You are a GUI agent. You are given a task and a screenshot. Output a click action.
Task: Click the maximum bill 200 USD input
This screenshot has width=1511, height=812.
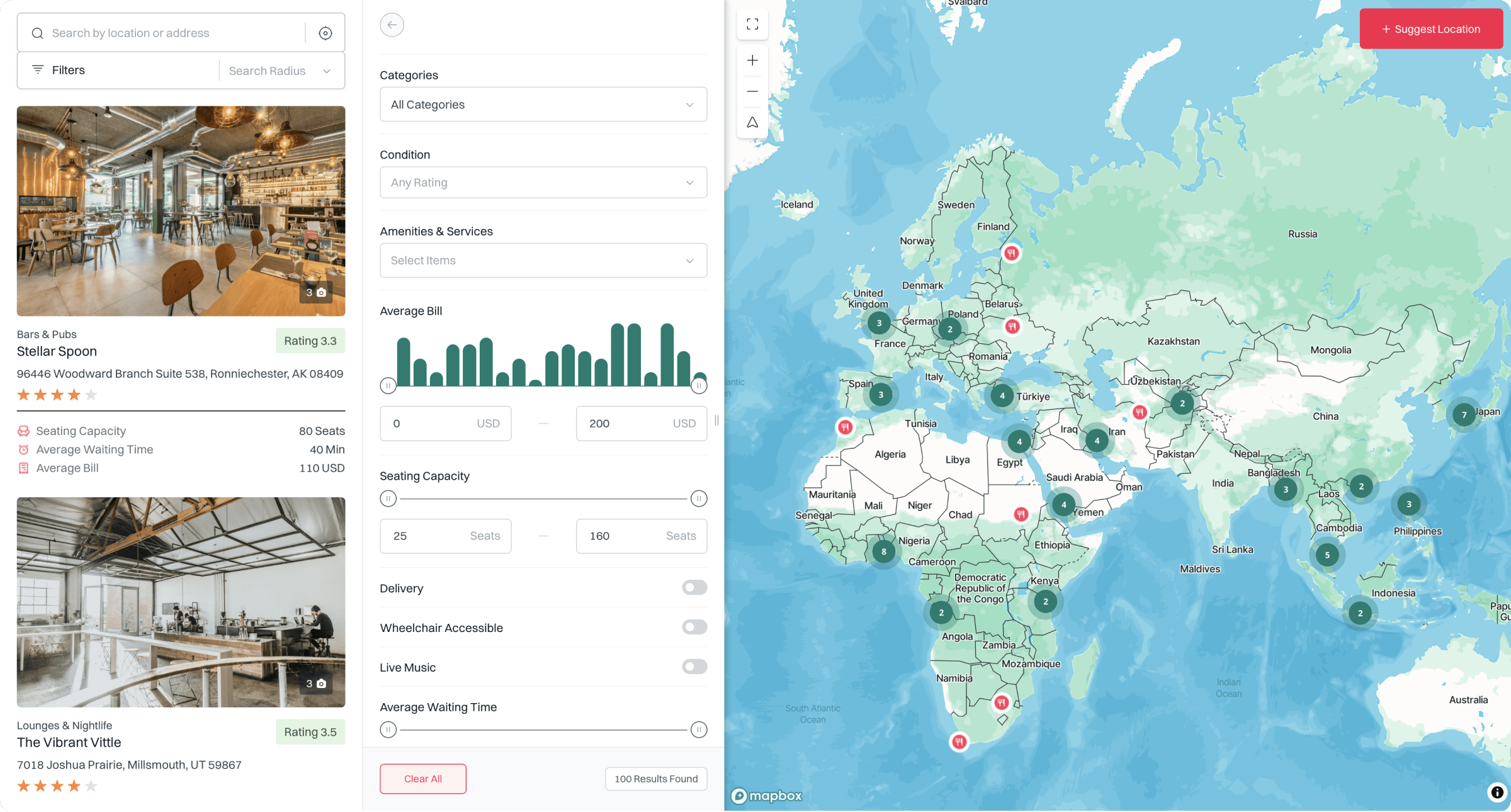pos(641,424)
